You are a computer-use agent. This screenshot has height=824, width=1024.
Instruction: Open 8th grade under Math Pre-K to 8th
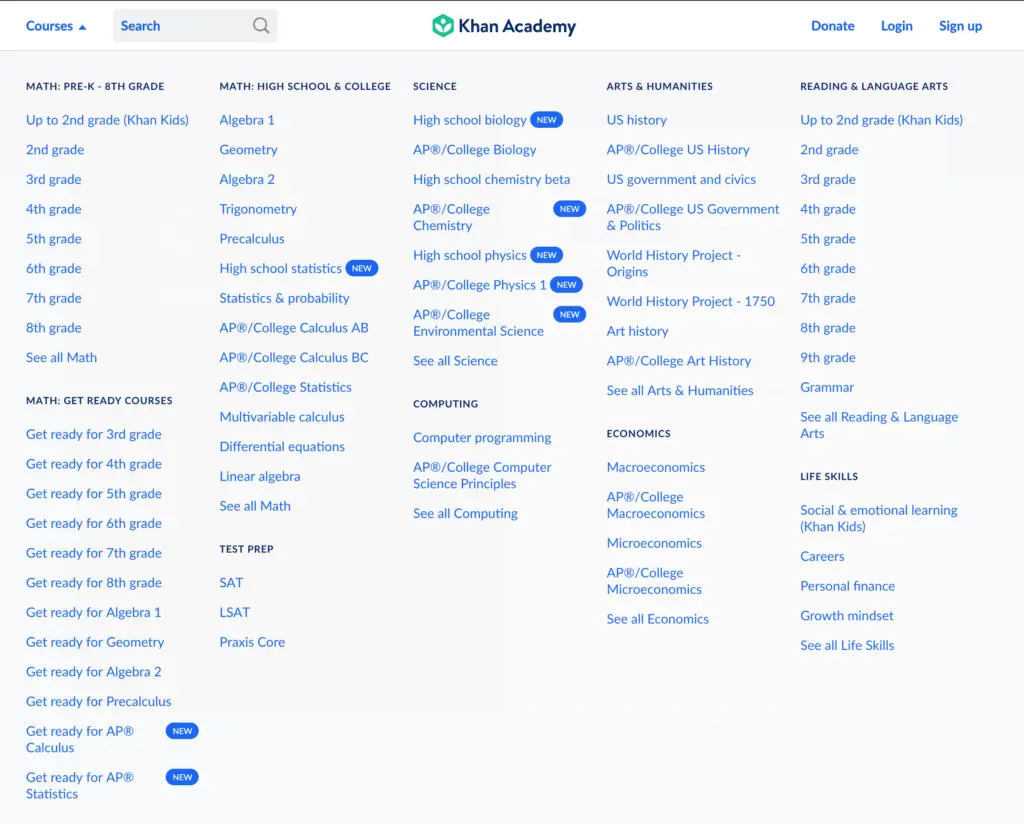[x=54, y=328]
